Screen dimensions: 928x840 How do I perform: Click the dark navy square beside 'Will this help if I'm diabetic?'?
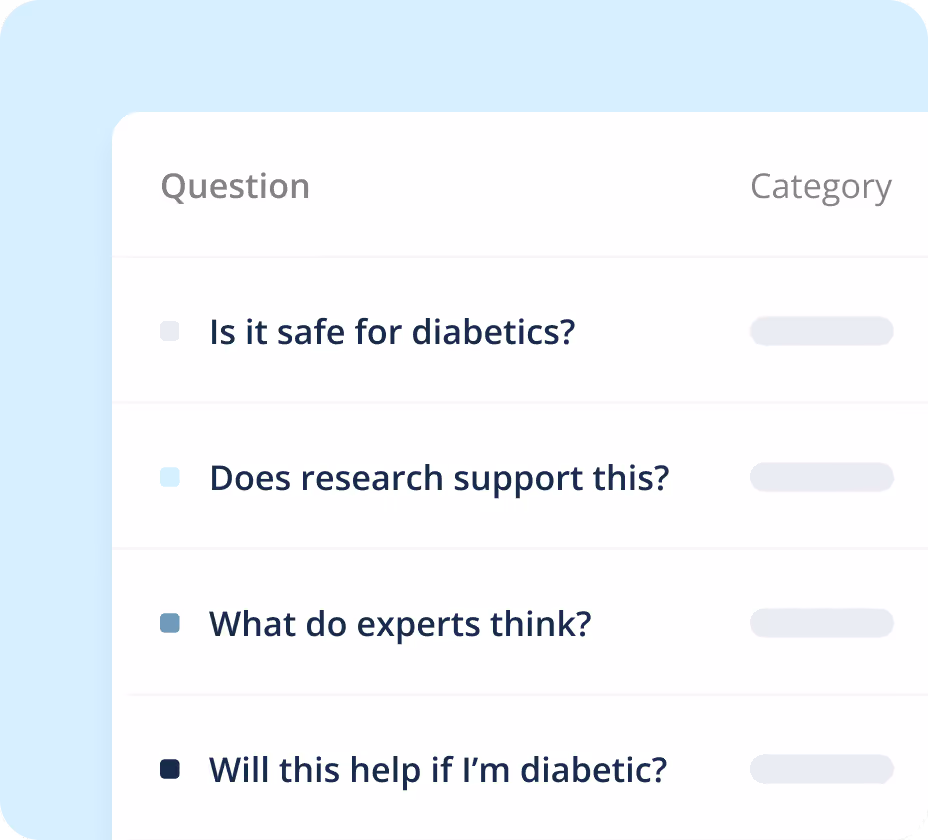click(x=170, y=769)
